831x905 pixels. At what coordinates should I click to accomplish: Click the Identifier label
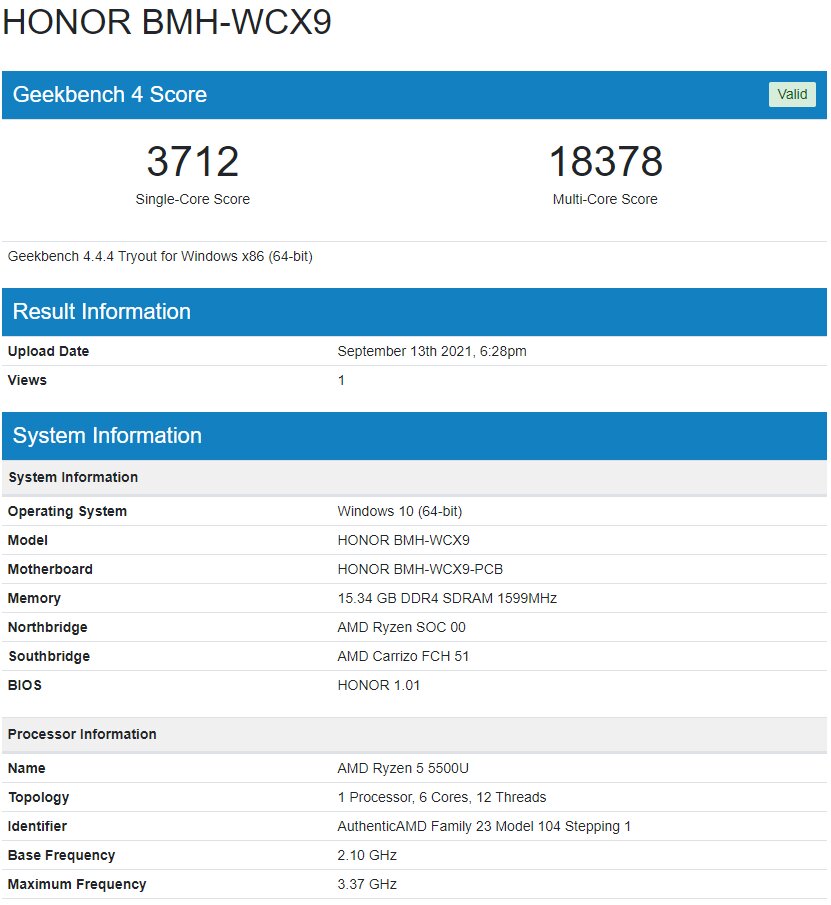tap(38, 827)
